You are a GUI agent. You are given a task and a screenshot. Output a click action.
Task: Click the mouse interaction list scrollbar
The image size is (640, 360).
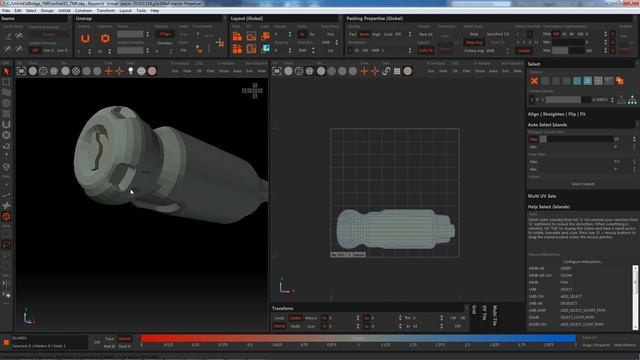635,298
